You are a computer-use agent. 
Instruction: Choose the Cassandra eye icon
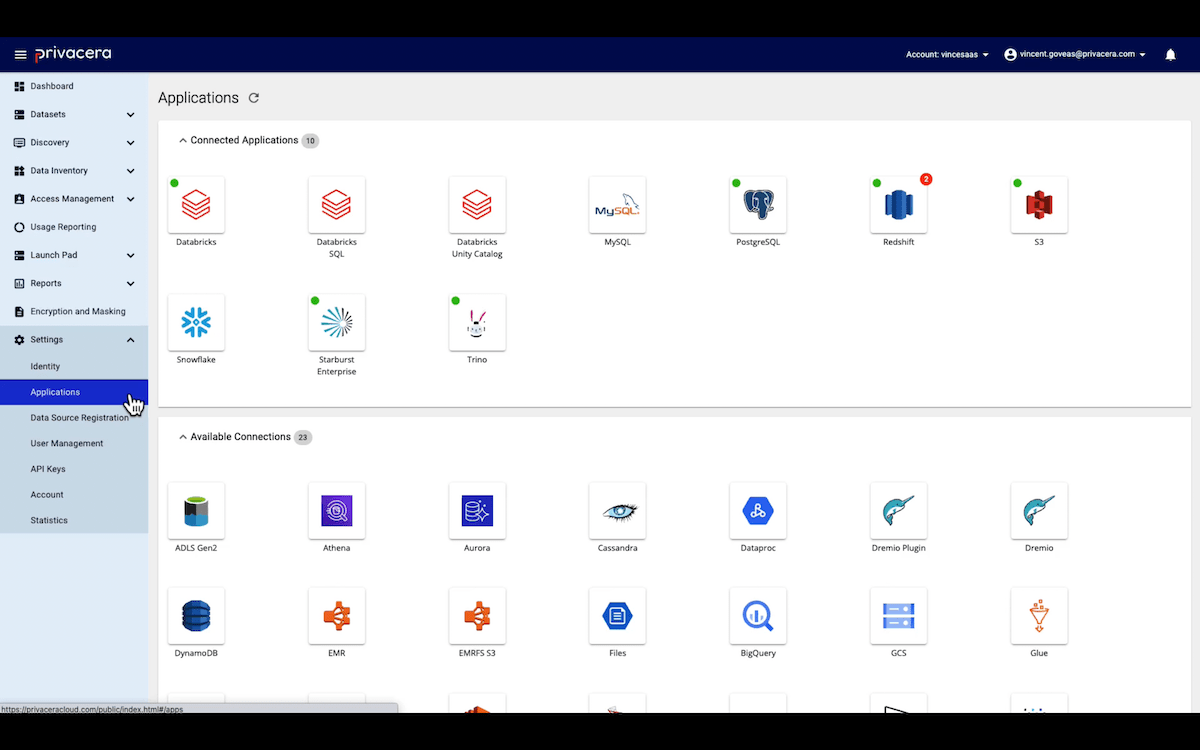click(617, 511)
